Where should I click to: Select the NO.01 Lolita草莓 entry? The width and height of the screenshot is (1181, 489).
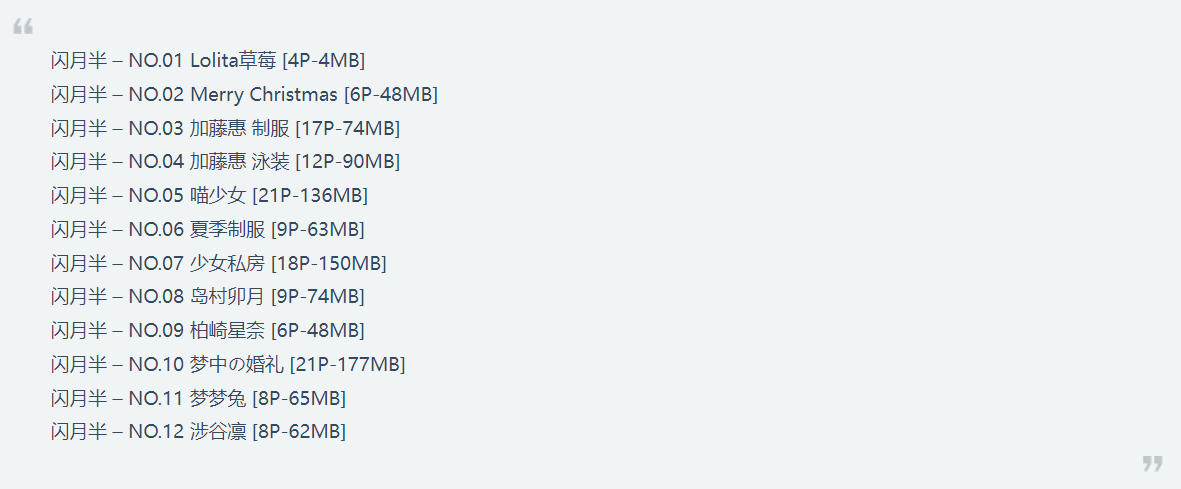pos(208,60)
